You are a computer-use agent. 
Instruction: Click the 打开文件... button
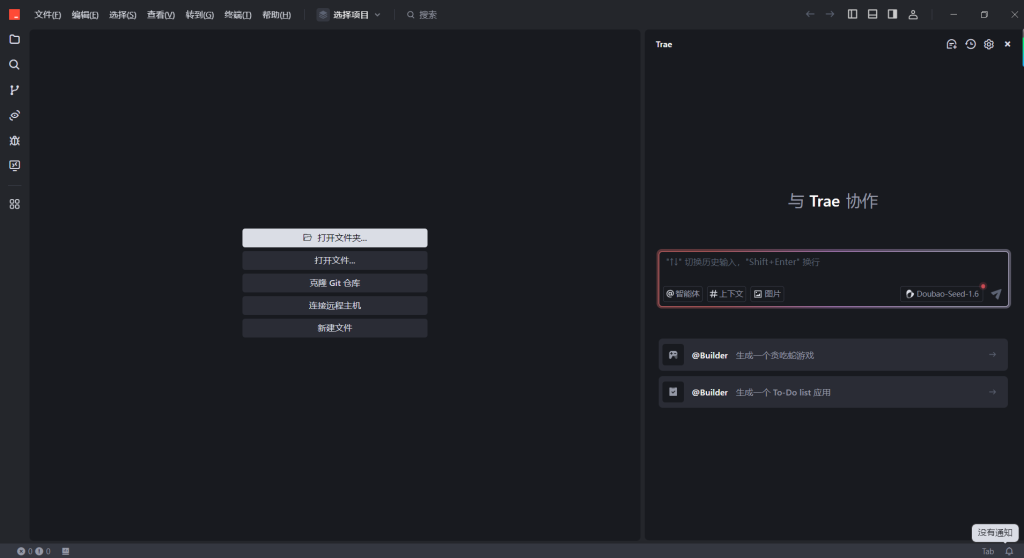[335, 260]
